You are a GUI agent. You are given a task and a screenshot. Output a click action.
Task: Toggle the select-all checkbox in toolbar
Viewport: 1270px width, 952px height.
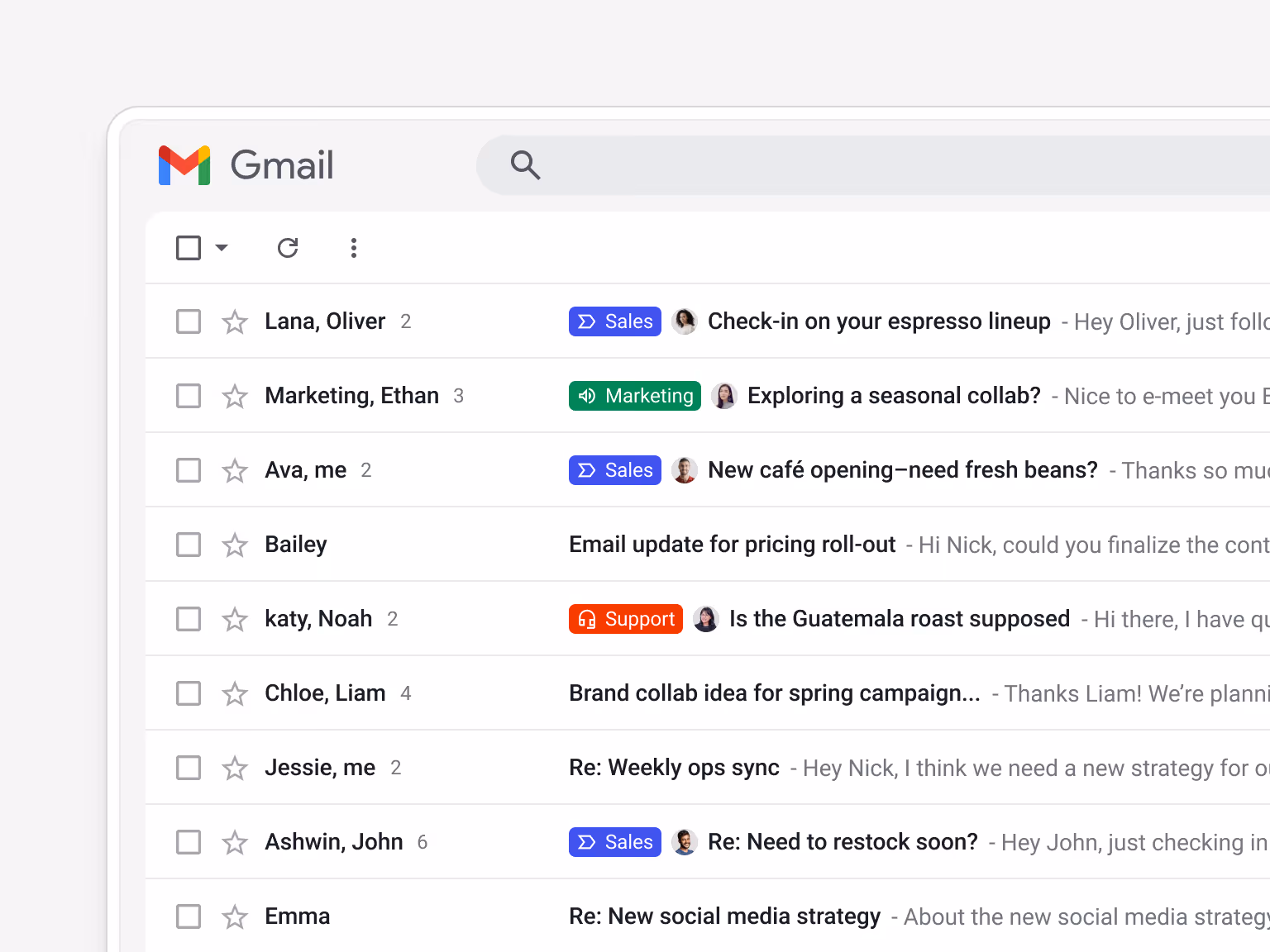[189, 248]
